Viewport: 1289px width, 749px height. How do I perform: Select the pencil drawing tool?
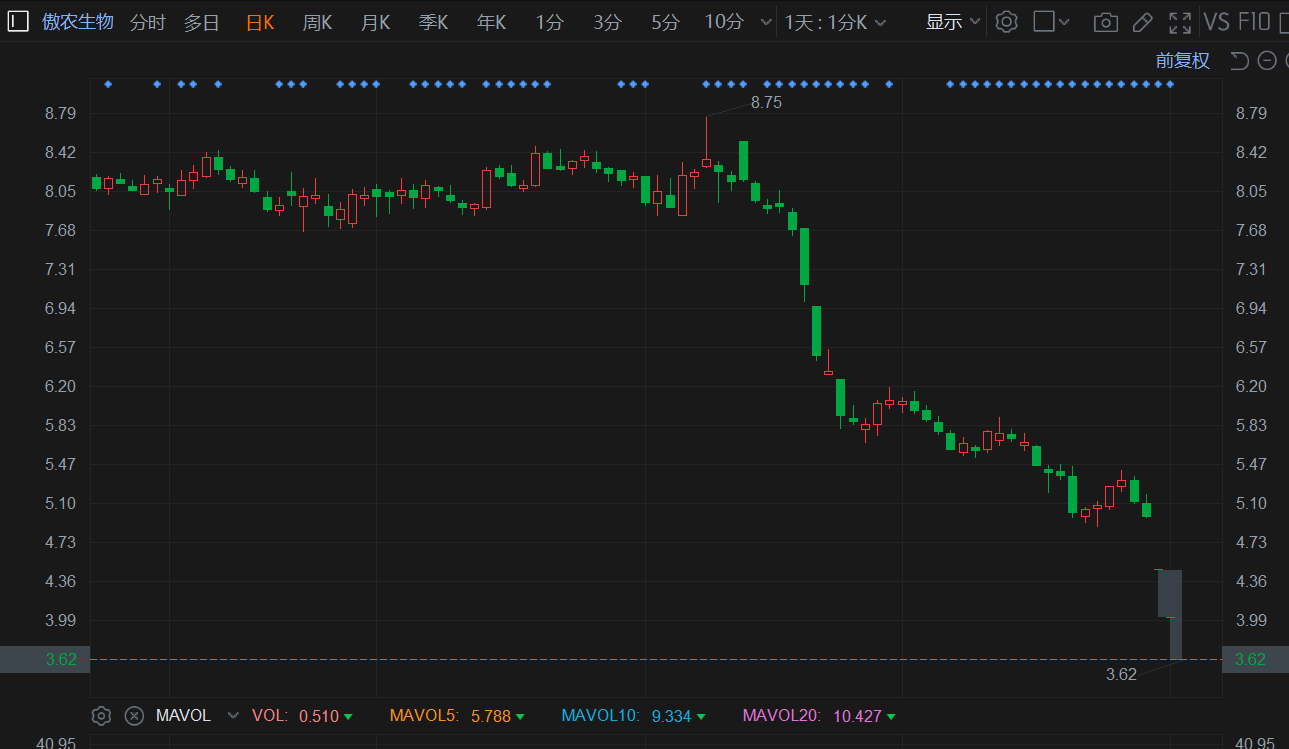[1142, 22]
